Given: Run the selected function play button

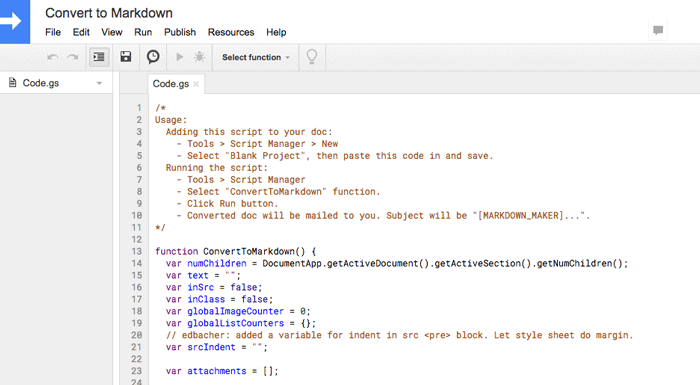Looking at the screenshot, I should click(x=179, y=57).
